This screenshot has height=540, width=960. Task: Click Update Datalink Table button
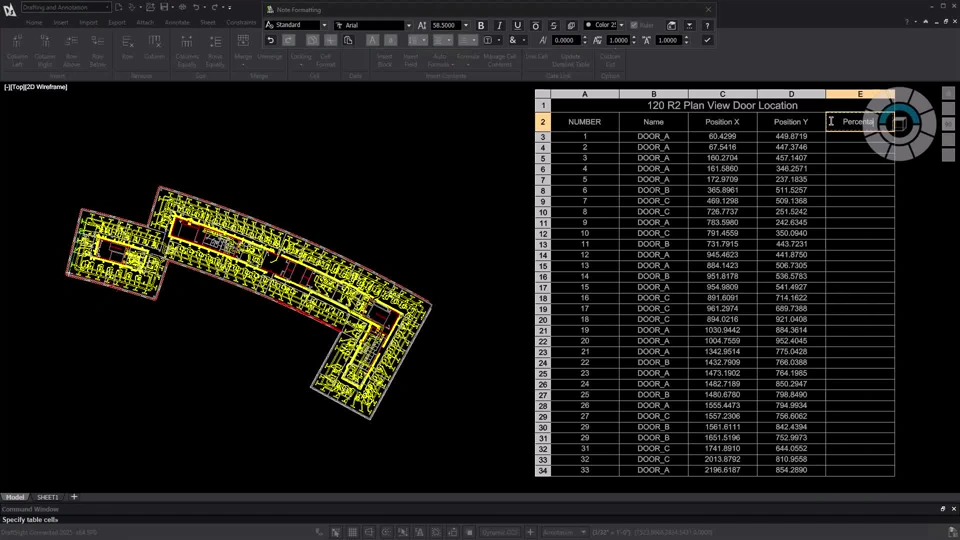tap(571, 59)
